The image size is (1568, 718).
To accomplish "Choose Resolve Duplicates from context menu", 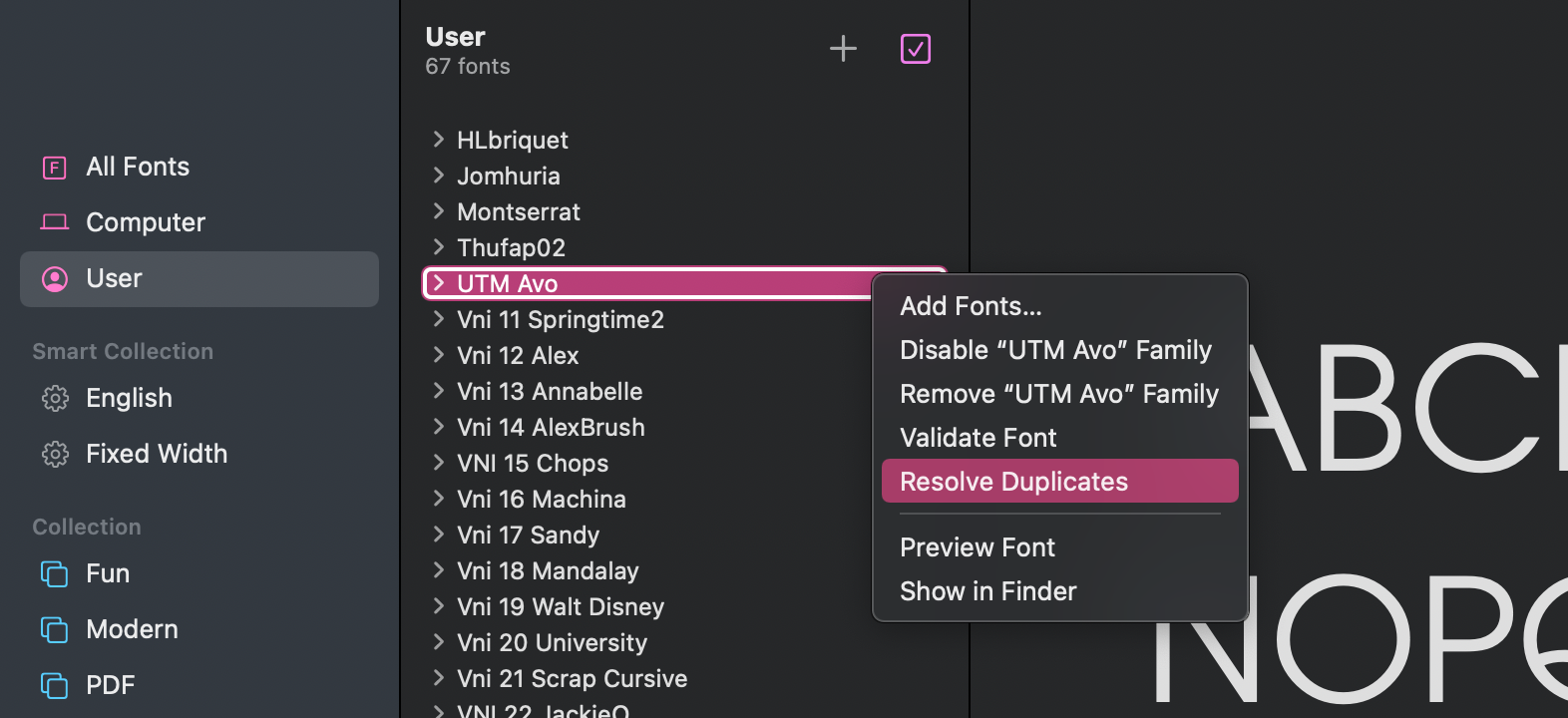I will click(1013, 482).
